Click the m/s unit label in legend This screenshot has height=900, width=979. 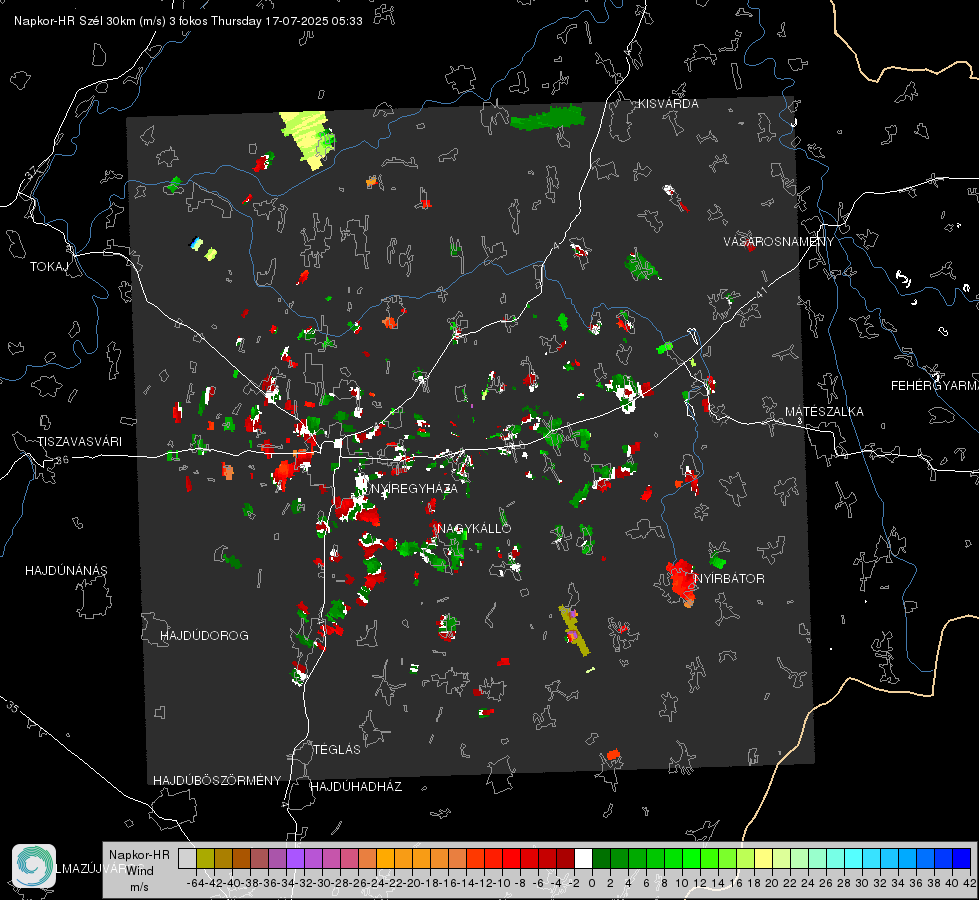pyautogui.click(x=139, y=887)
